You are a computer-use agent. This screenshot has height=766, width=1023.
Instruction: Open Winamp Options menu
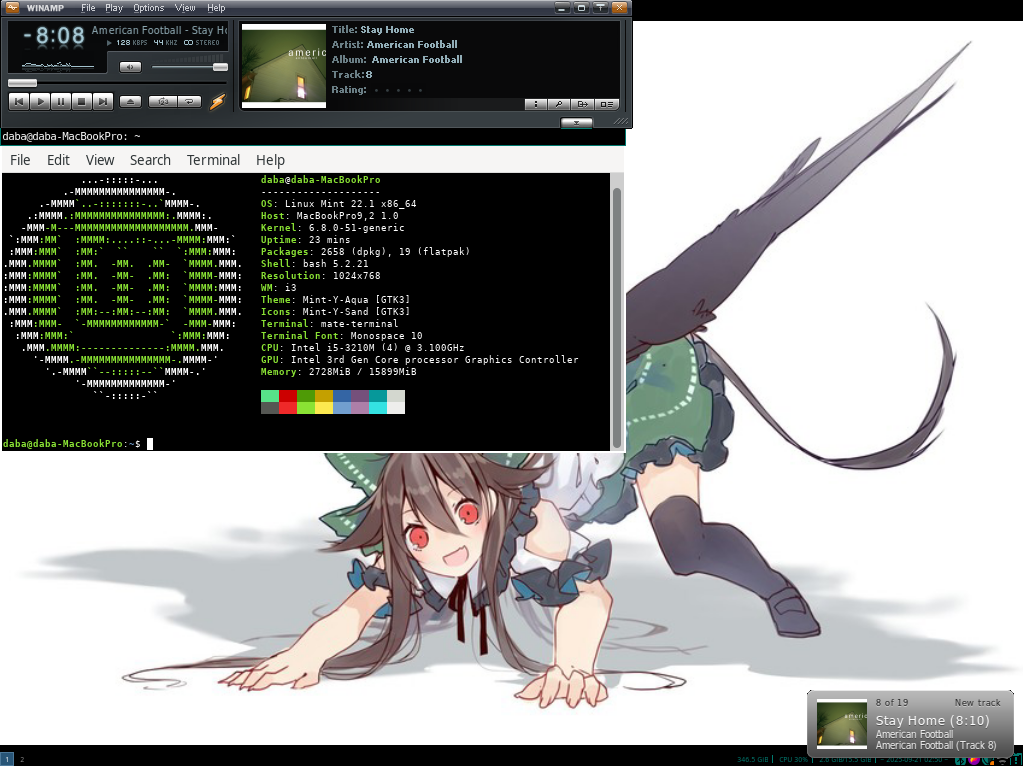click(x=149, y=8)
